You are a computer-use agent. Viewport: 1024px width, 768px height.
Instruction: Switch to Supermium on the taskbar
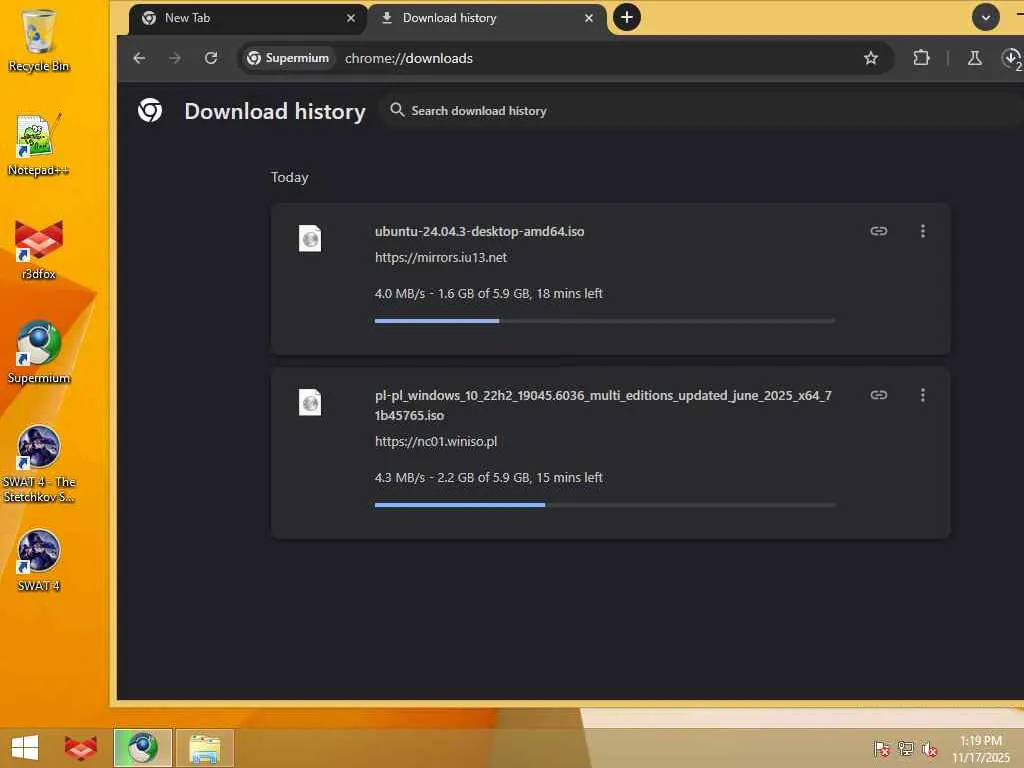142,747
